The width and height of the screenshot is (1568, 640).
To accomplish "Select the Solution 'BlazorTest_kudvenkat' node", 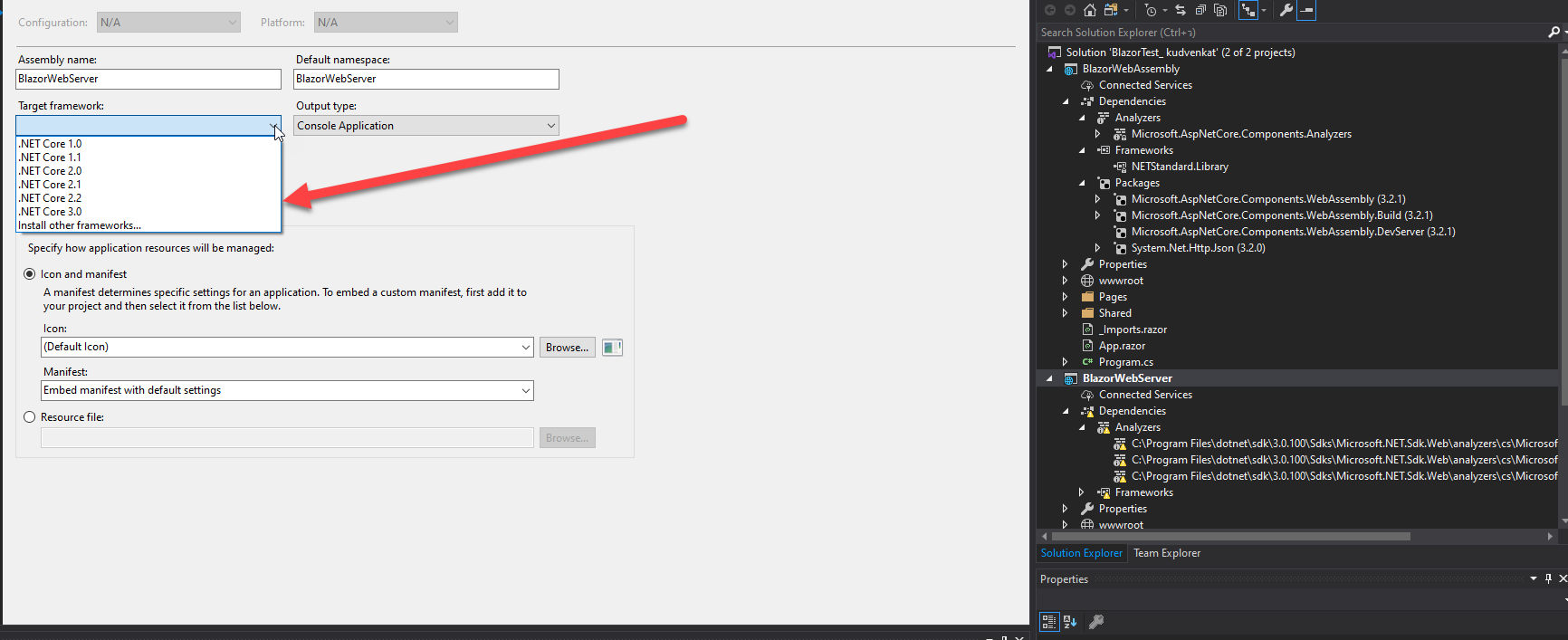I will pos(1180,53).
